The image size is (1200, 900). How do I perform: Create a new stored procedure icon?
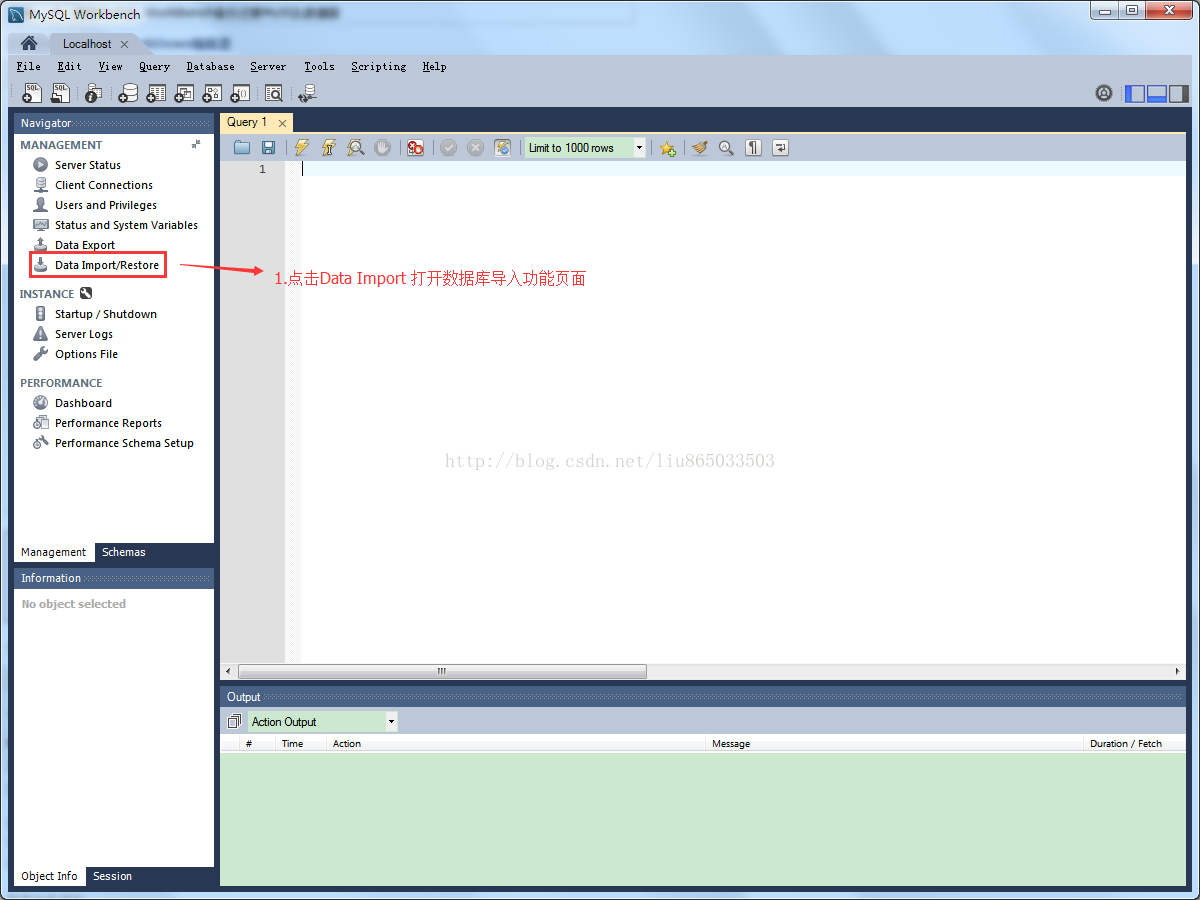(212, 93)
